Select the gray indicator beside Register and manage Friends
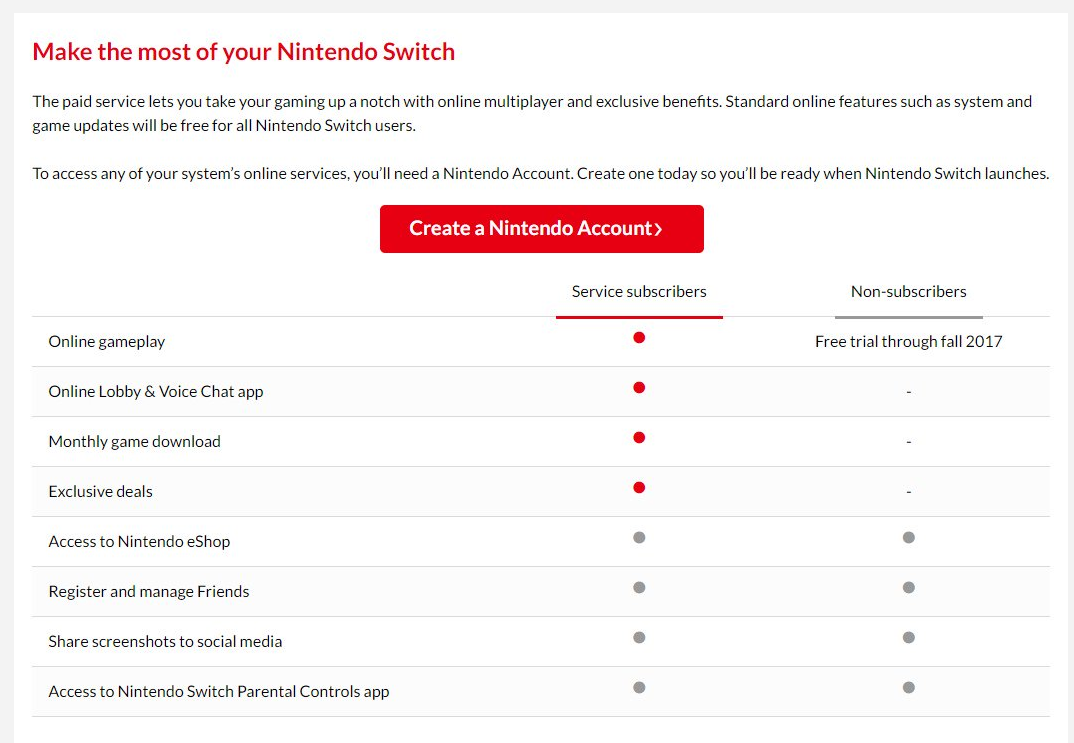This screenshot has width=1074, height=743. pyautogui.click(x=639, y=587)
